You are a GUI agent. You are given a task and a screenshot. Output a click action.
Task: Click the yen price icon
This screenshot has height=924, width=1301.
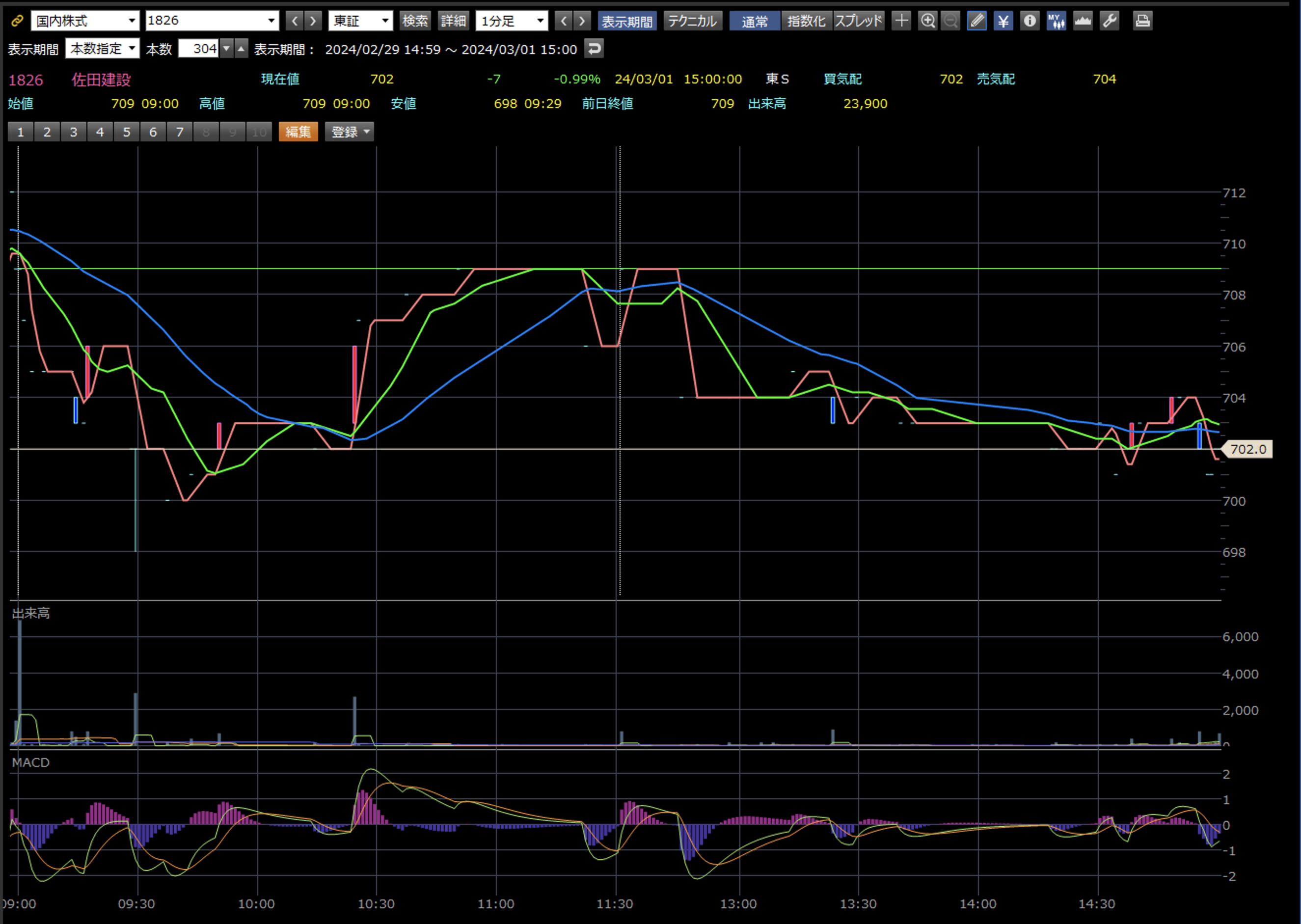pyautogui.click(x=1003, y=21)
